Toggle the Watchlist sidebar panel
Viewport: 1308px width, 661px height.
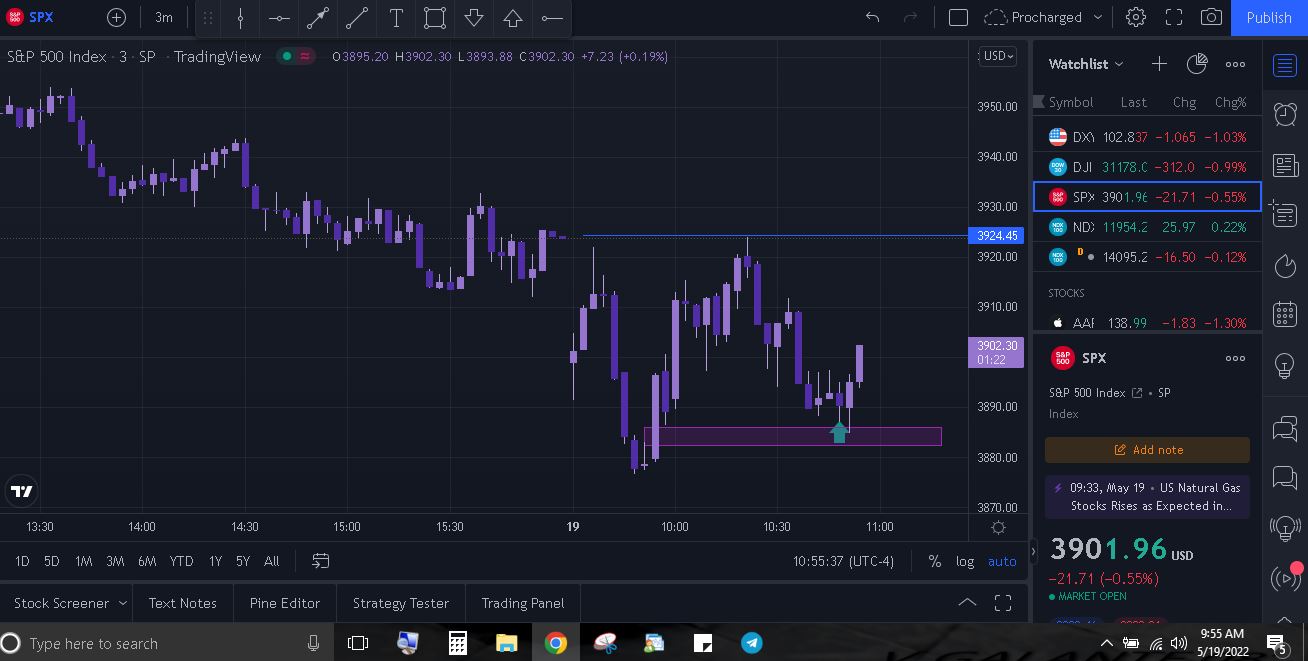click(x=1285, y=66)
